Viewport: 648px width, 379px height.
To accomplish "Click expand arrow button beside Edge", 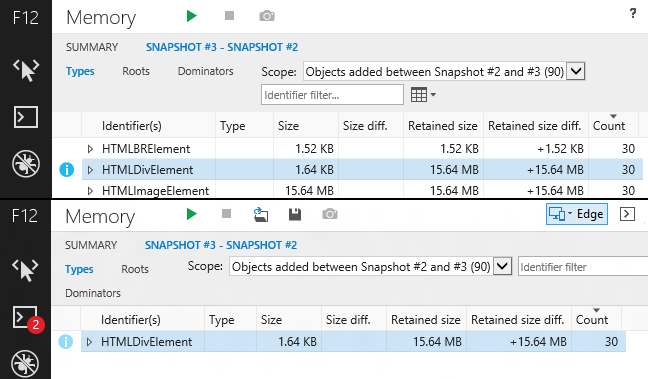I will pyautogui.click(x=627, y=214).
